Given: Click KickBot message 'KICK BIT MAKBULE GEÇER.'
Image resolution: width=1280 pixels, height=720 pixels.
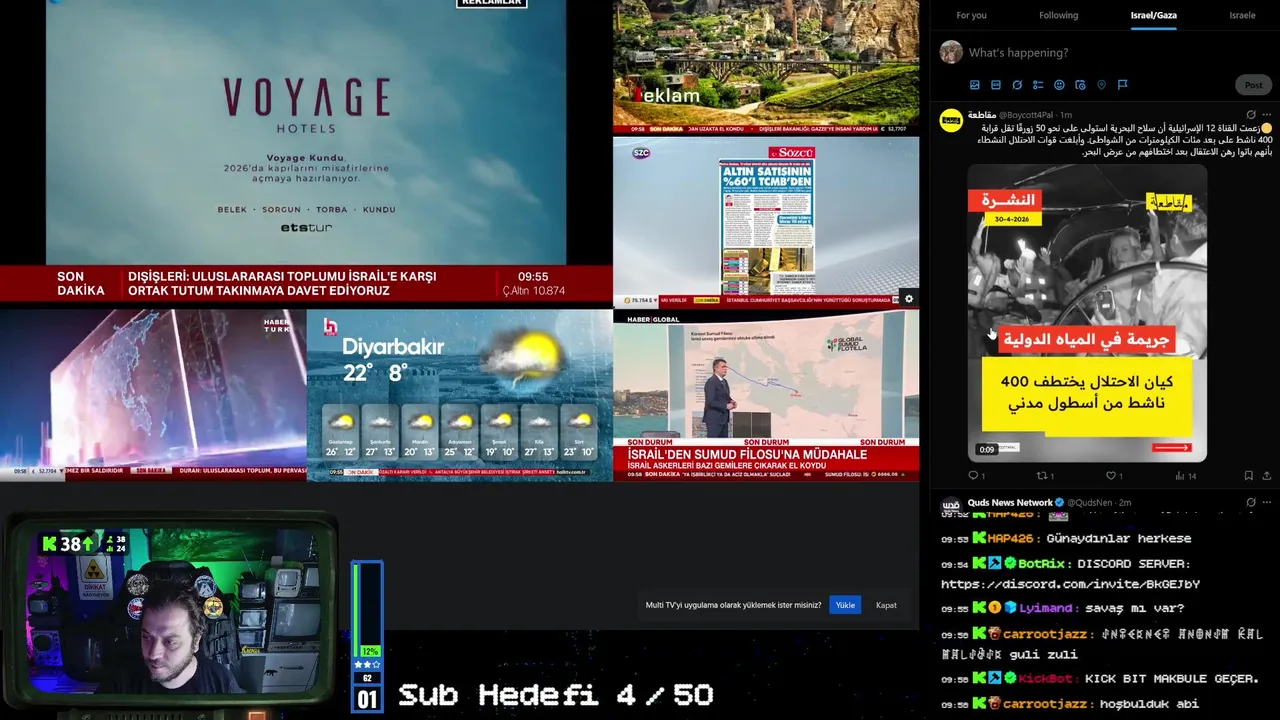Looking at the screenshot, I should point(1171,679).
